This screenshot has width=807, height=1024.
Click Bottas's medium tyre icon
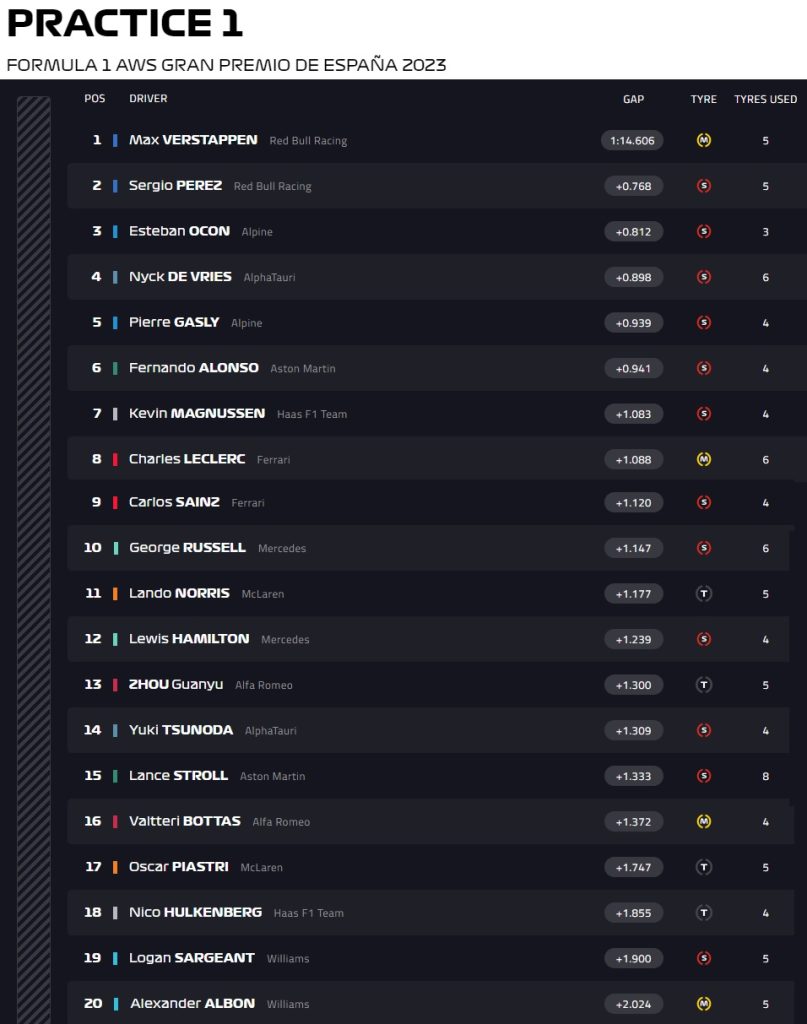(704, 822)
